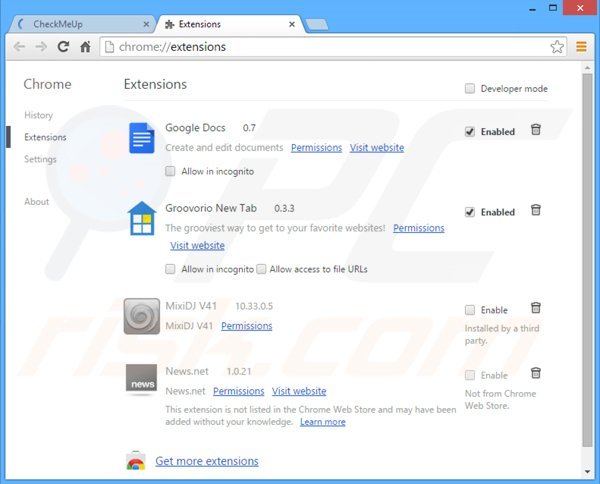Click the Chrome Web Store icon
Screen dimensions: 600x484
point(136,460)
